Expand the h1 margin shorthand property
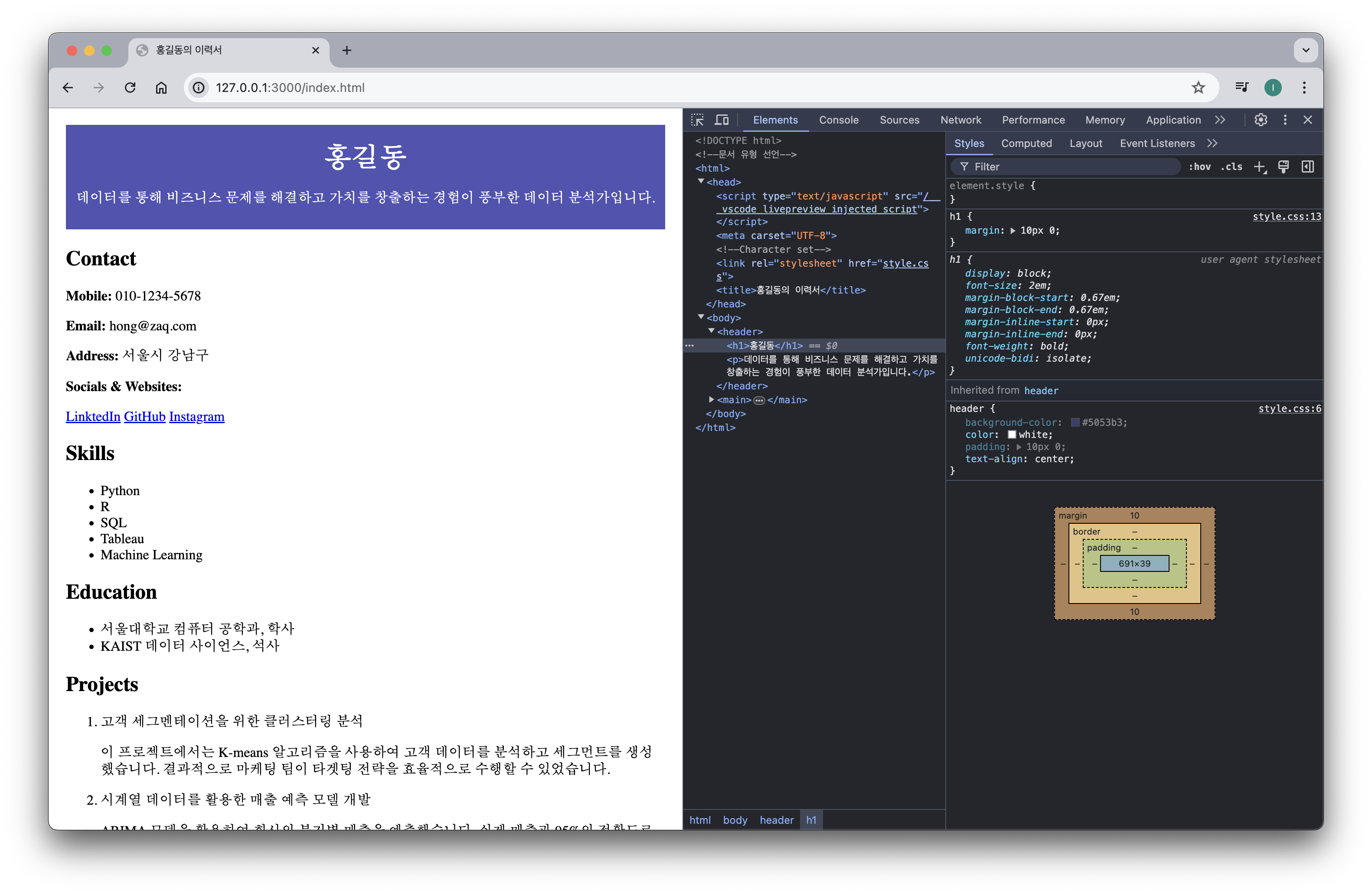This screenshot has width=1372, height=894. click(1013, 231)
